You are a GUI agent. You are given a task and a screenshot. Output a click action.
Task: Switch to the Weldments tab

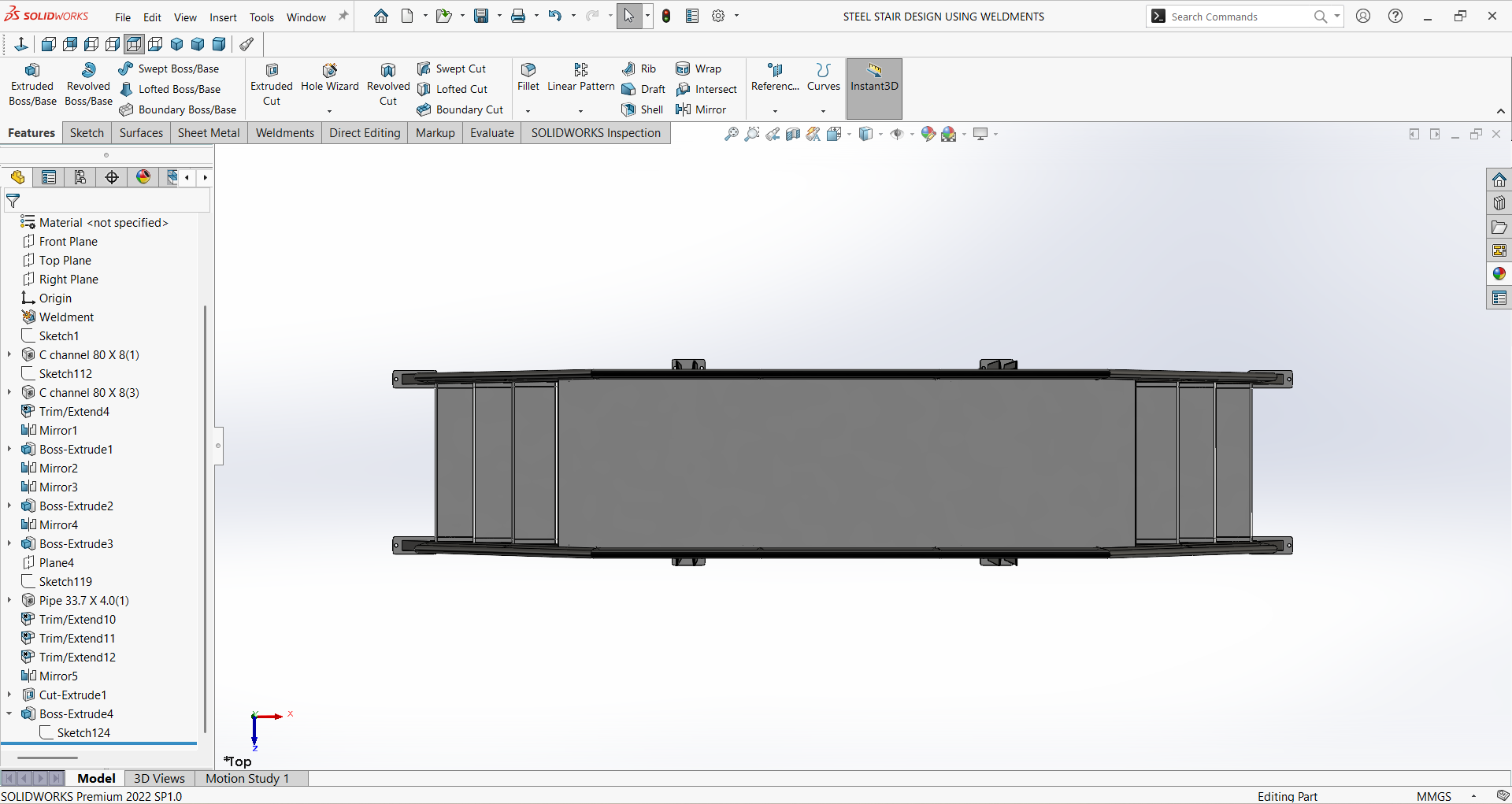pos(284,133)
